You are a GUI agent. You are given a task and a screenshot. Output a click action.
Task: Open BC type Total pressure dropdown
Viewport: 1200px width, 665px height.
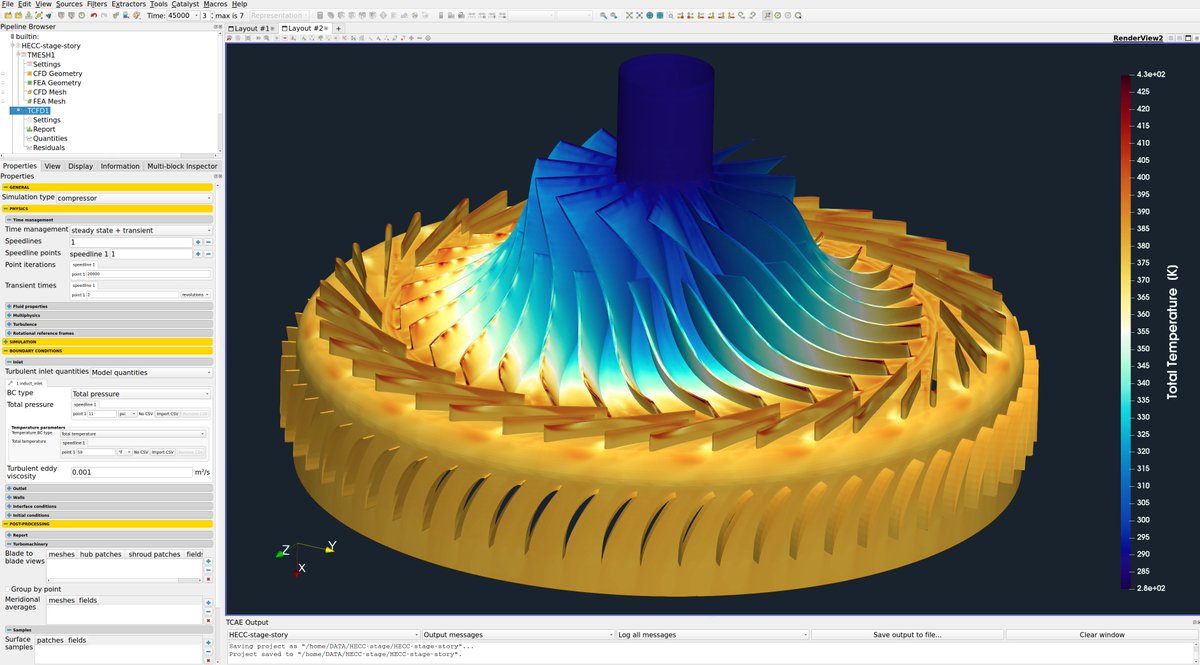click(140, 394)
